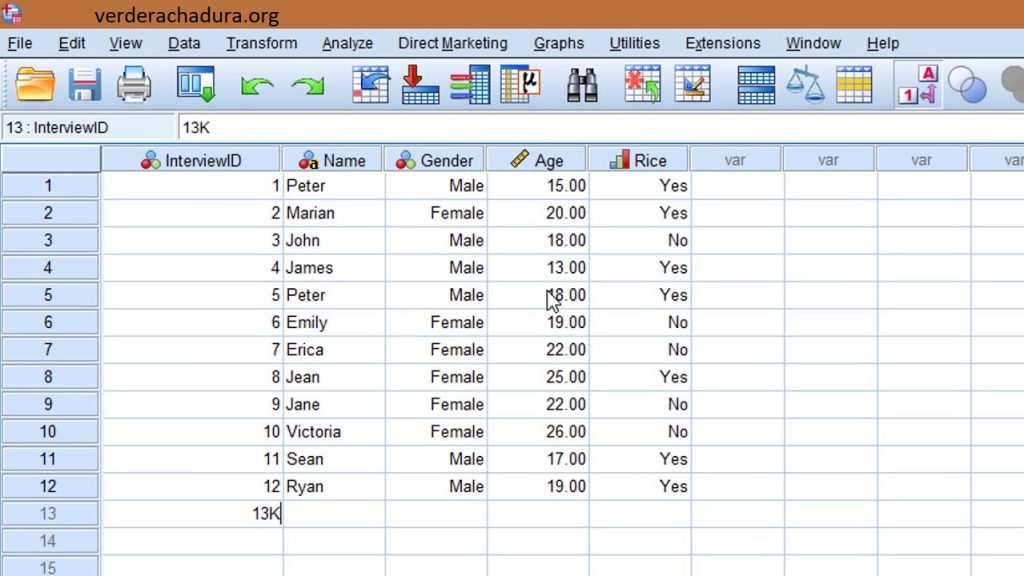Screen dimensions: 1024x576
Task: Select the Gender column header
Action: click(x=434, y=160)
